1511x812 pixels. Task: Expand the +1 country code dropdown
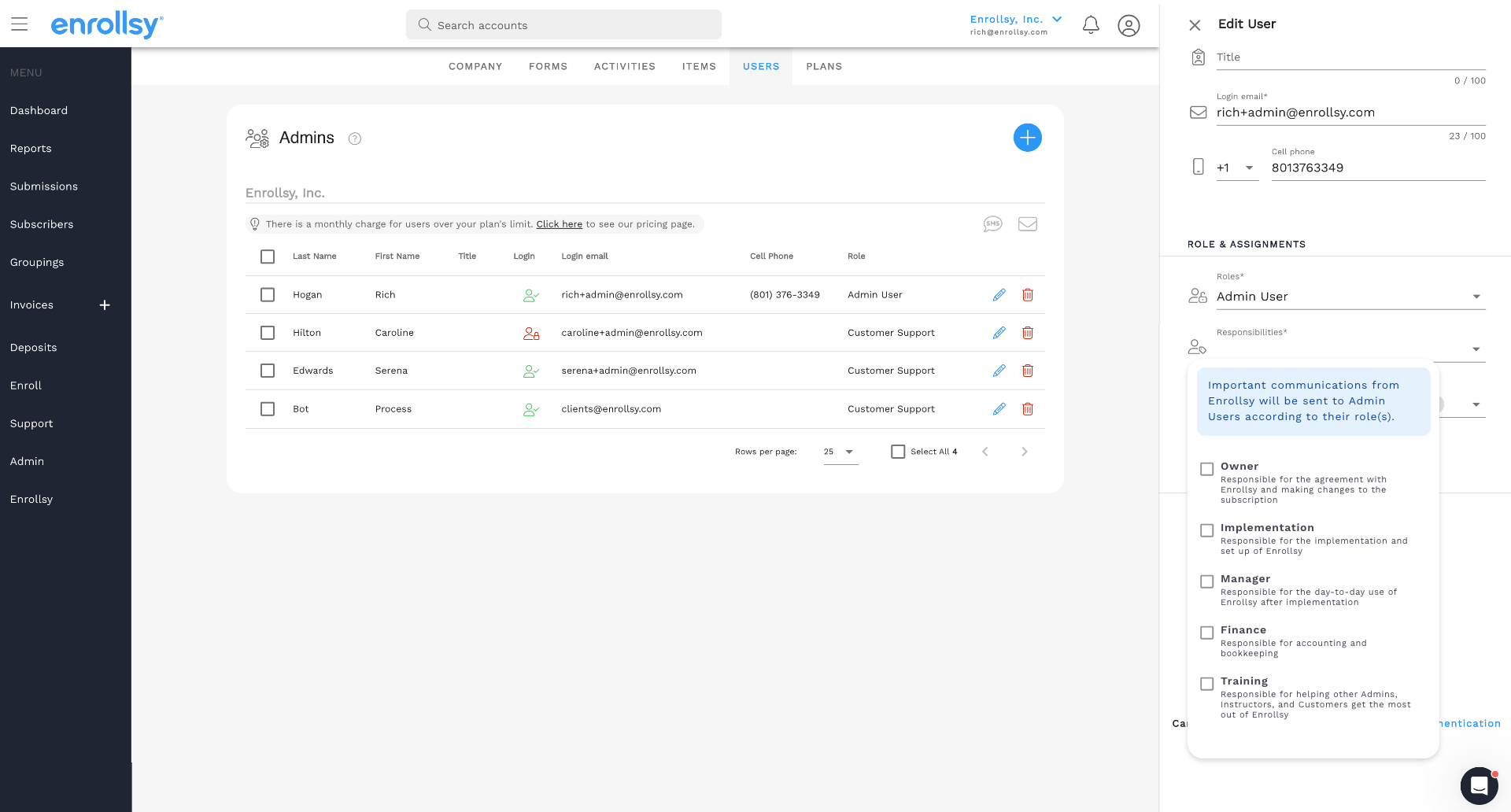tap(1236, 168)
